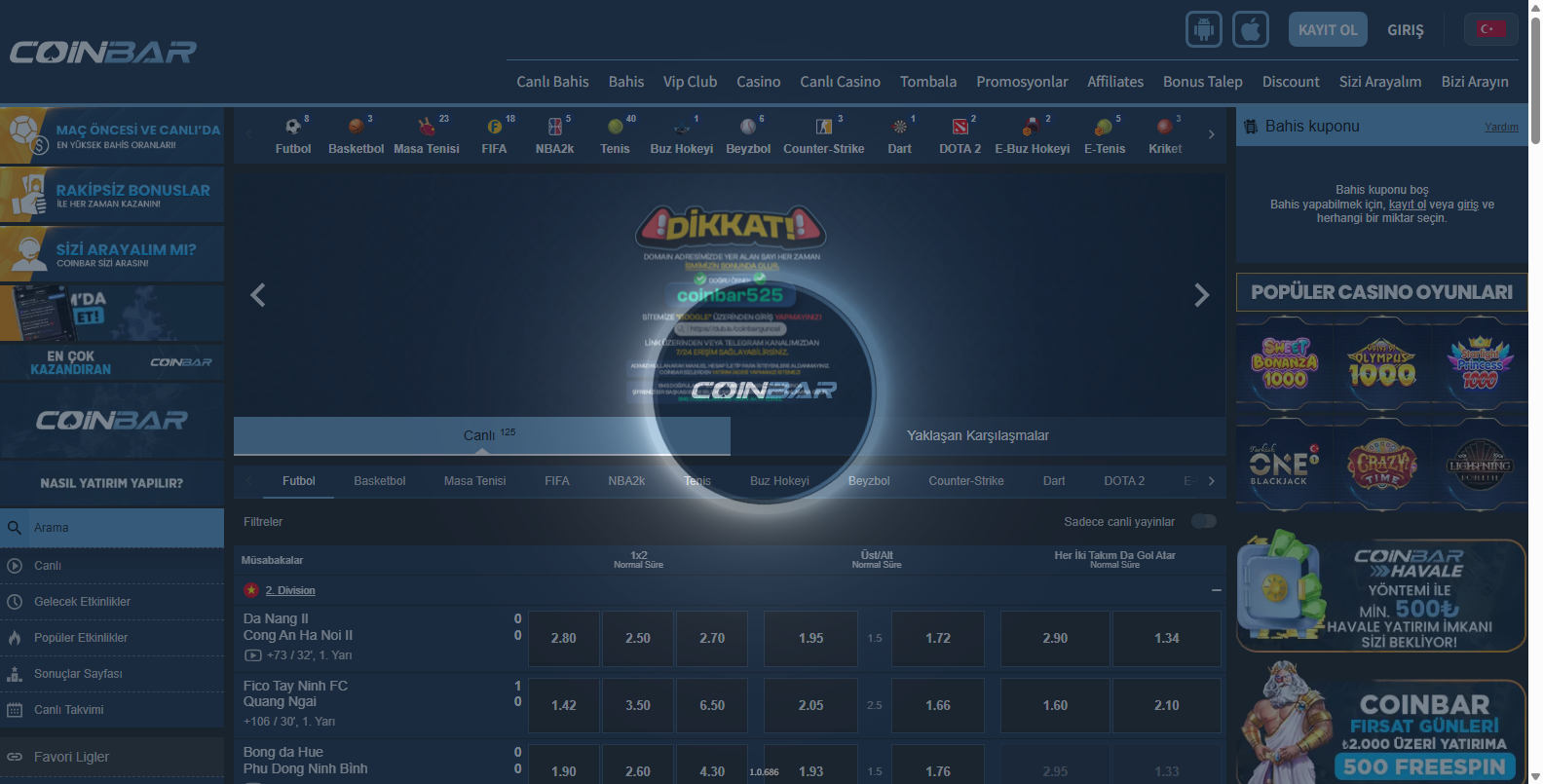Open the 2. Division league link
1543x784 pixels.
pos(290,590)
